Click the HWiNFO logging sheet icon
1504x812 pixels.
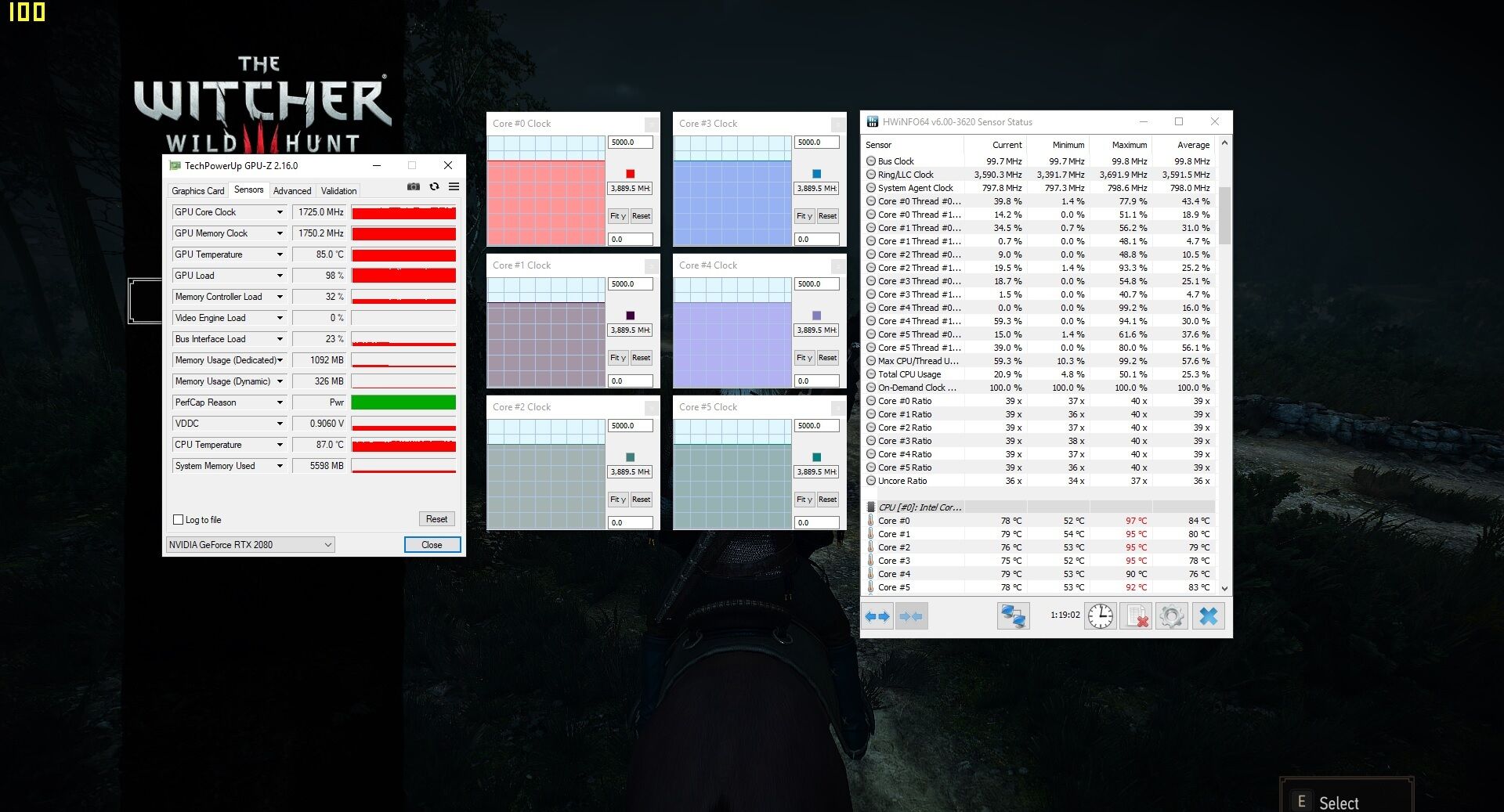click(x=1136, y=616)
